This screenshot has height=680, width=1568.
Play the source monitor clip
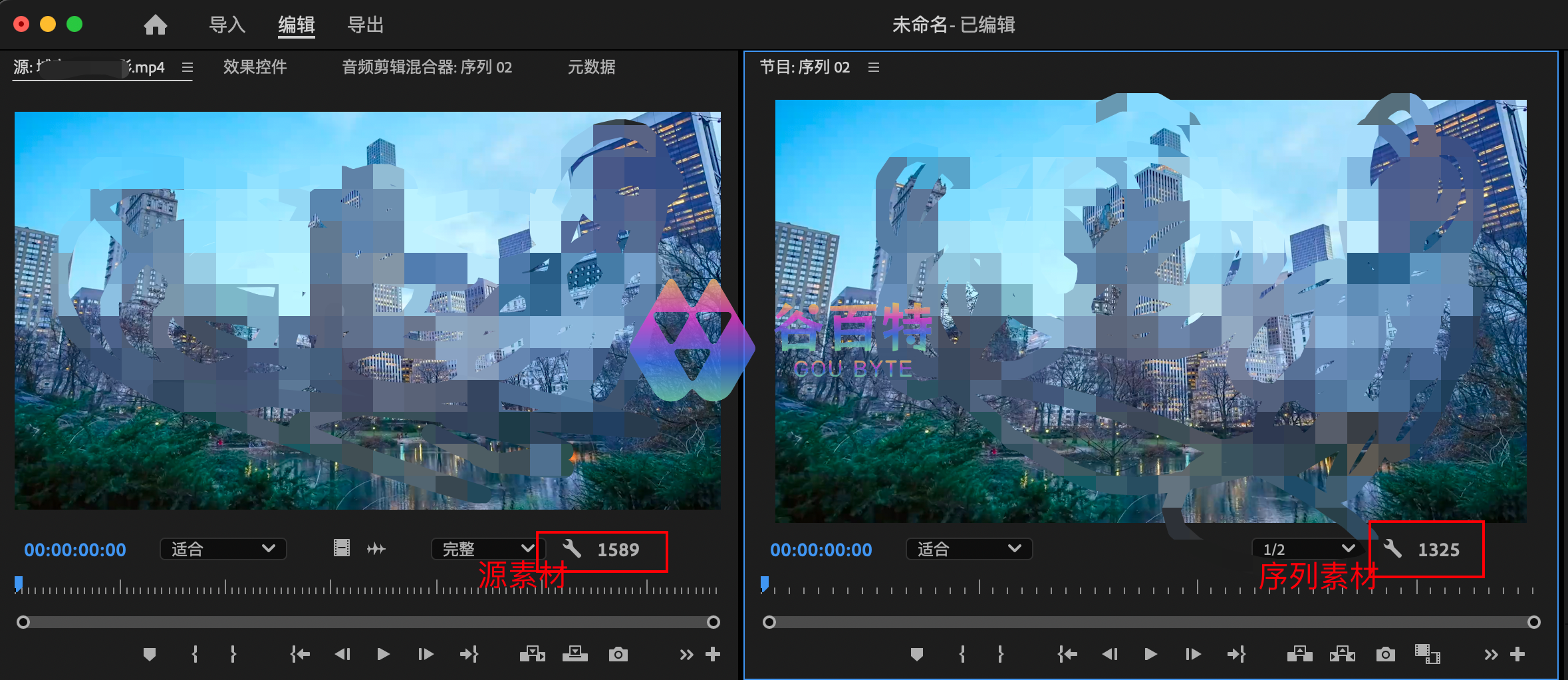pos(383,655)
